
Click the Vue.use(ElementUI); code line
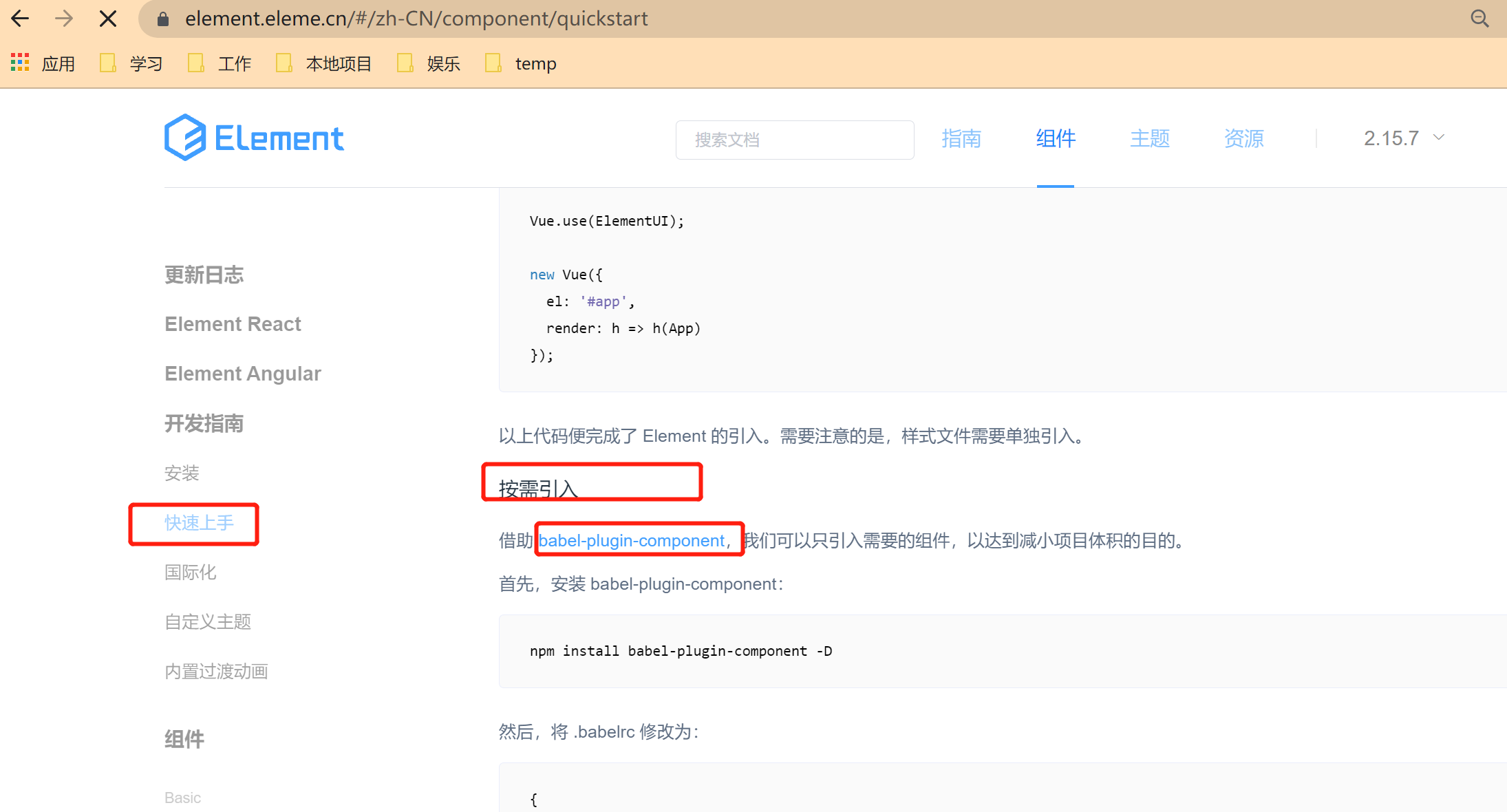607,221
